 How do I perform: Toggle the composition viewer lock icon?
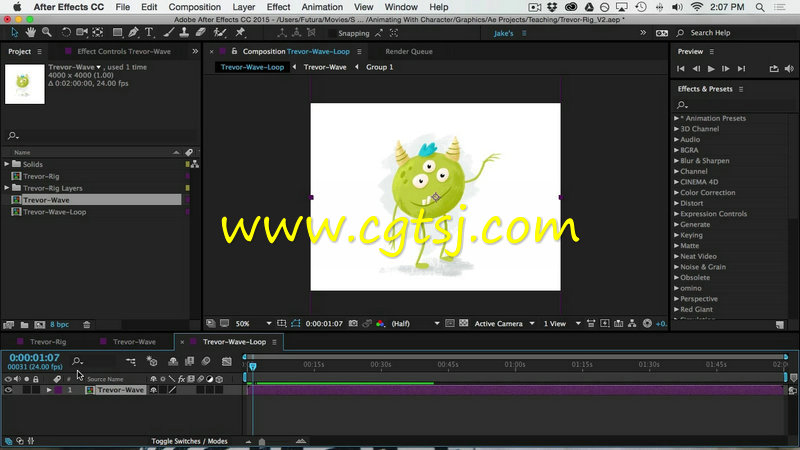click(x=234, y=52)
